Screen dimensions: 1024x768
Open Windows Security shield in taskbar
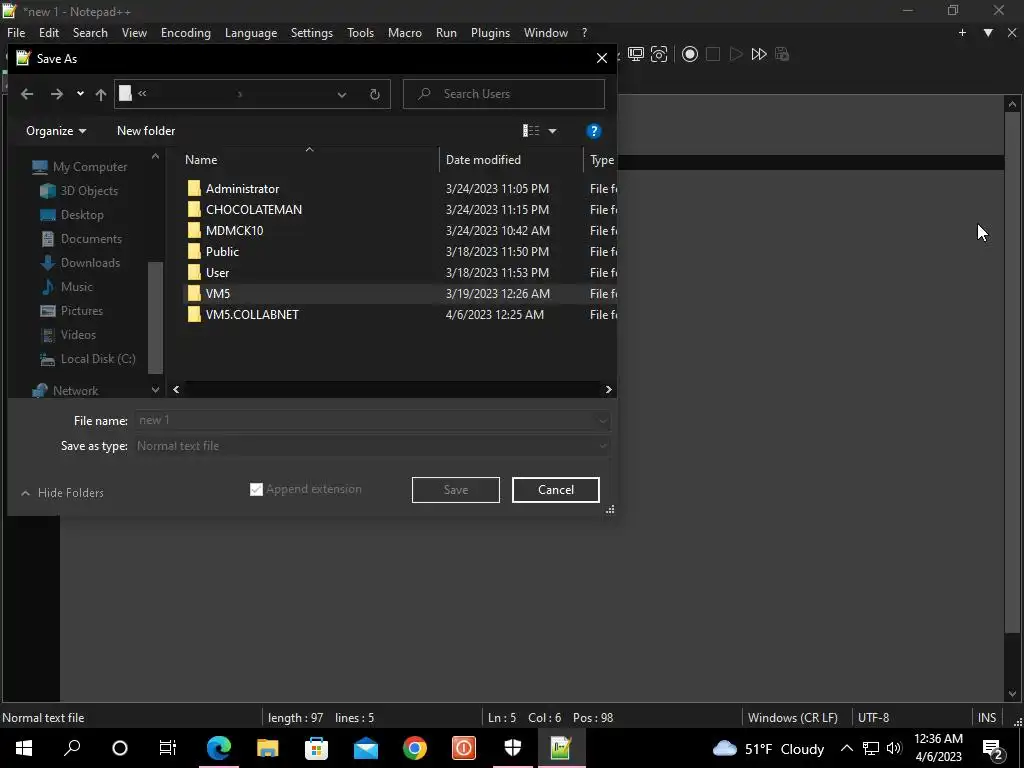[x=513, y=748]
